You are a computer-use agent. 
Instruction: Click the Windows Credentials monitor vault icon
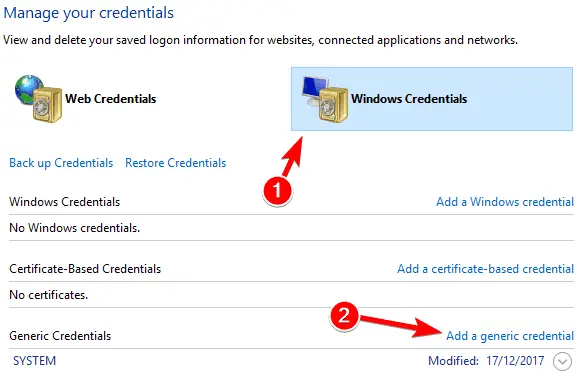[x=325, y=99]
